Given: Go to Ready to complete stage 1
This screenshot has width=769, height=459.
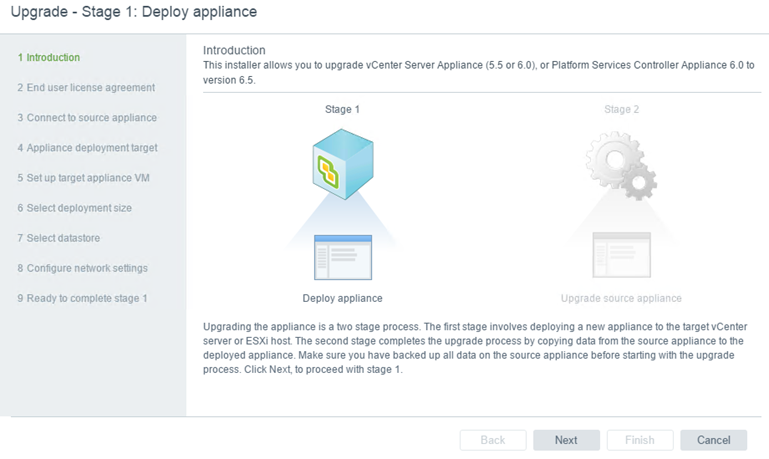Looking at the screenshot, I should point(82,298).
